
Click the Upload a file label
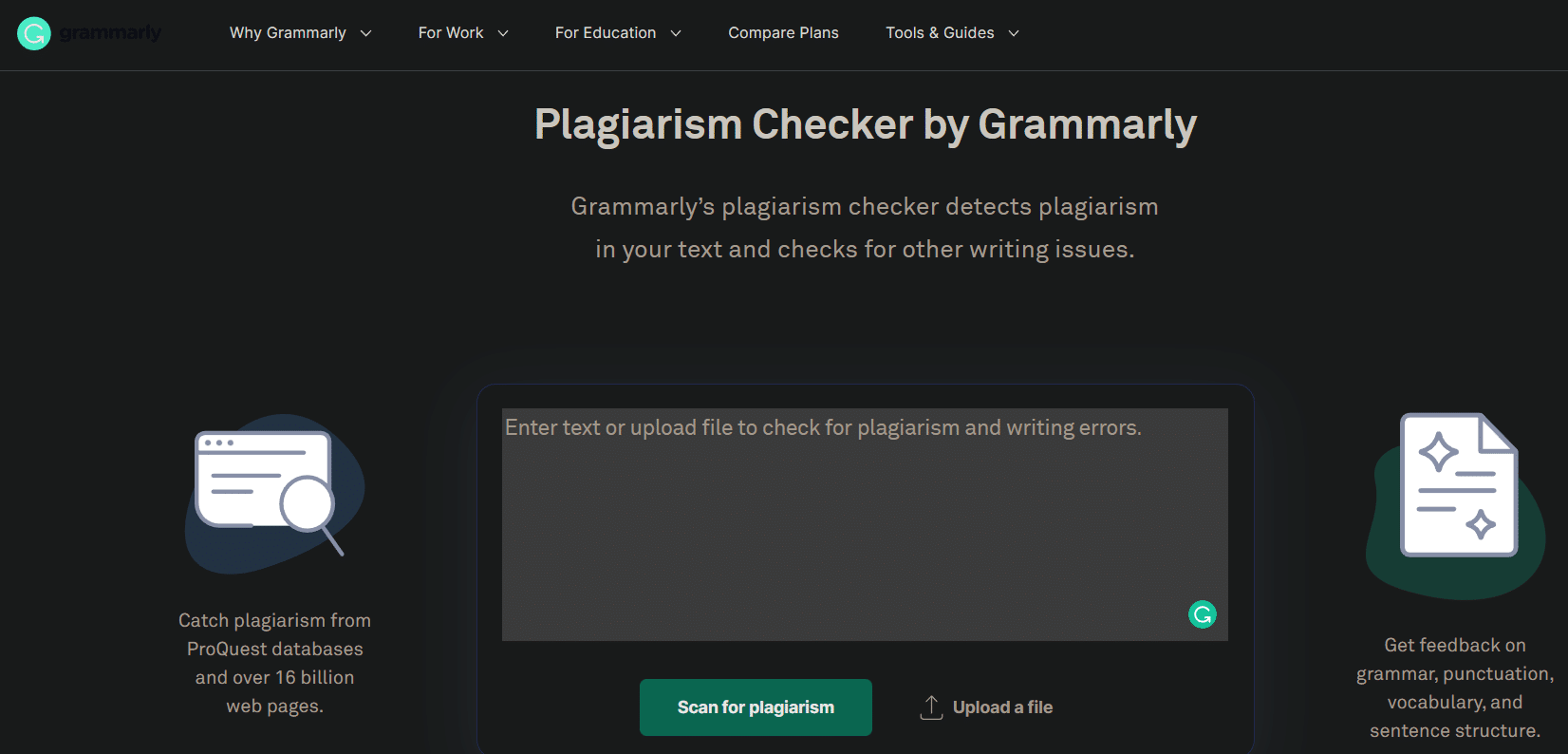coord(1003,707)
